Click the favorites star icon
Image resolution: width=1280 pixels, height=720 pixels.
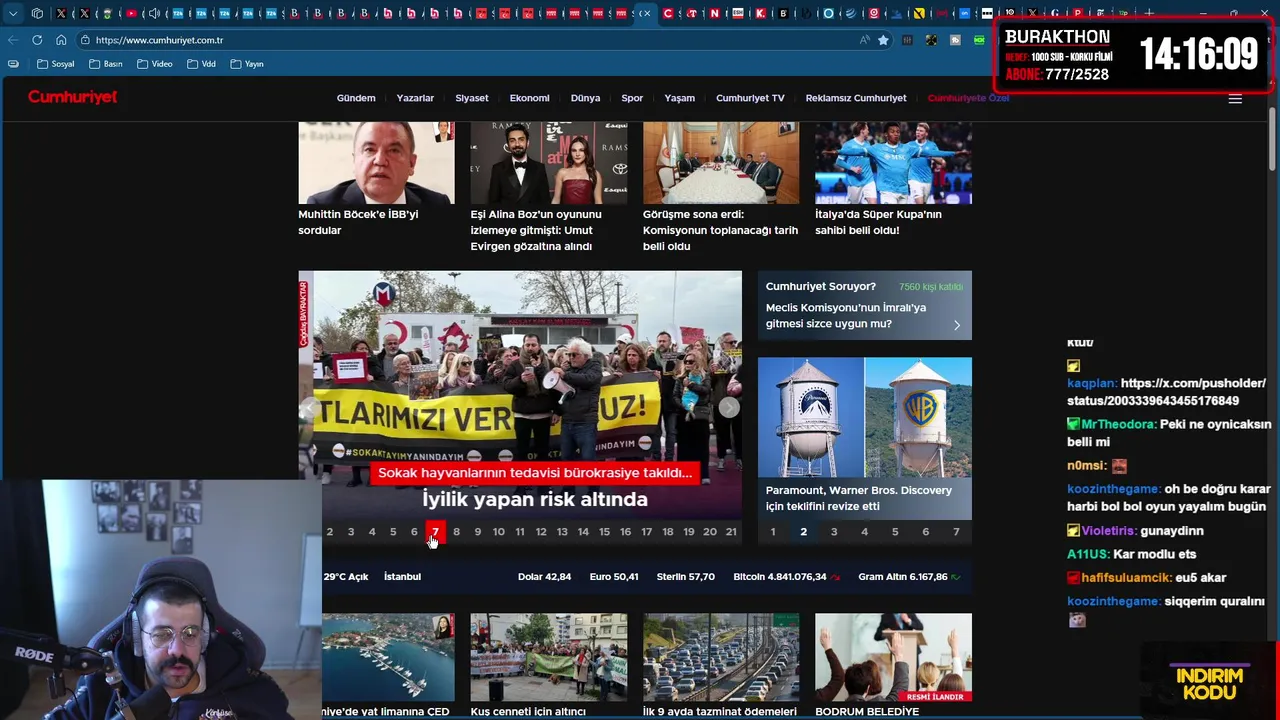[883, 40]
